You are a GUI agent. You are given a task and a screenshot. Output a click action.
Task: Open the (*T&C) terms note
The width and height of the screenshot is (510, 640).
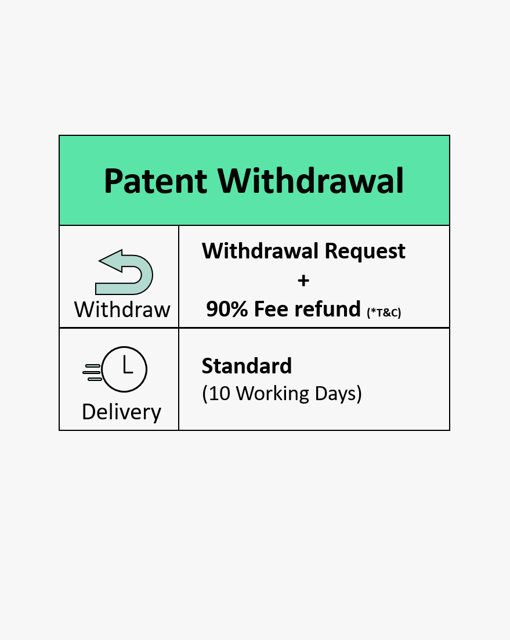tap(384, 313)
